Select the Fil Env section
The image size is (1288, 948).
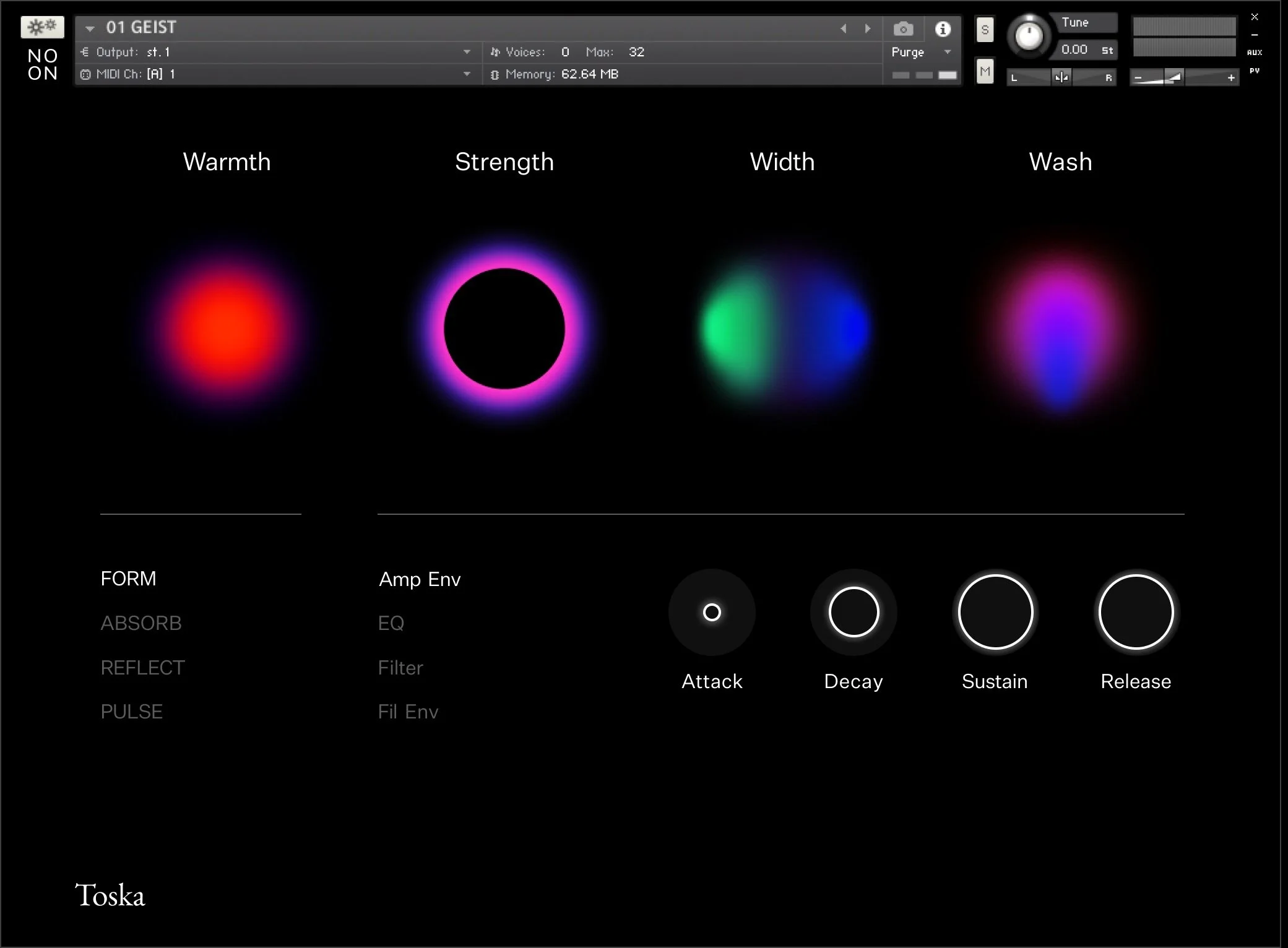click(x=408, y=712)
